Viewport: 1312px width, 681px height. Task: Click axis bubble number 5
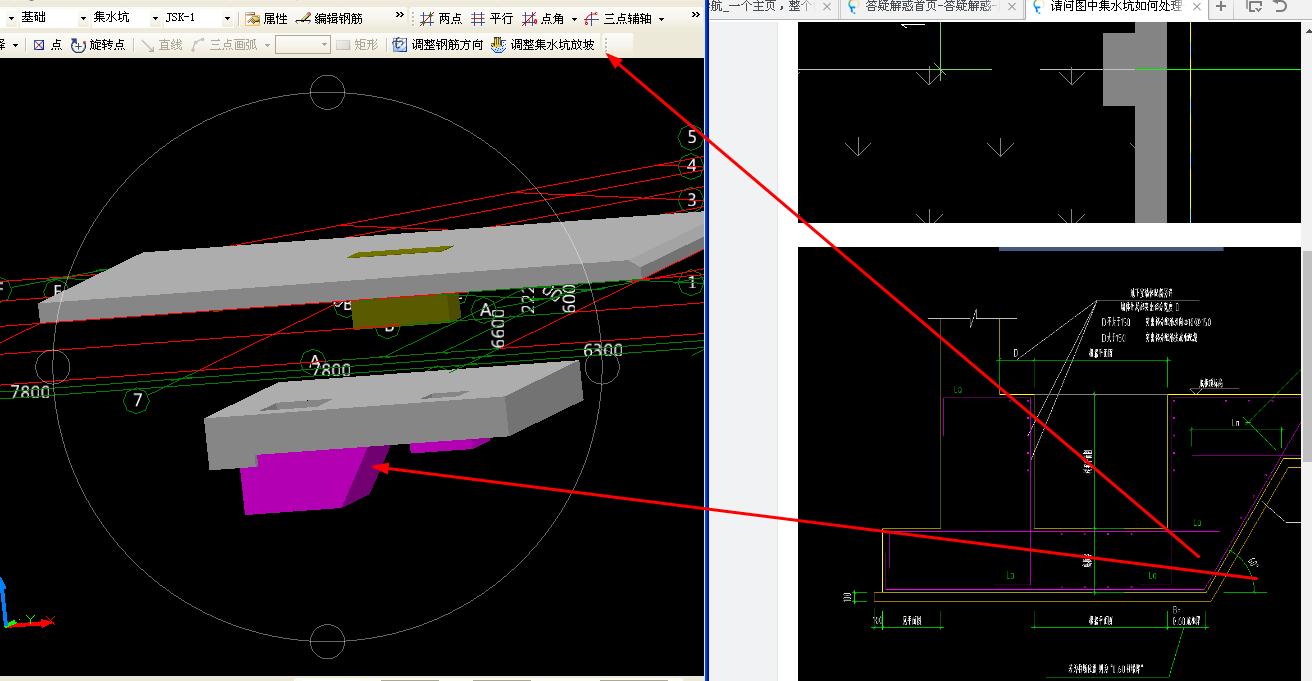coord(691,137)
